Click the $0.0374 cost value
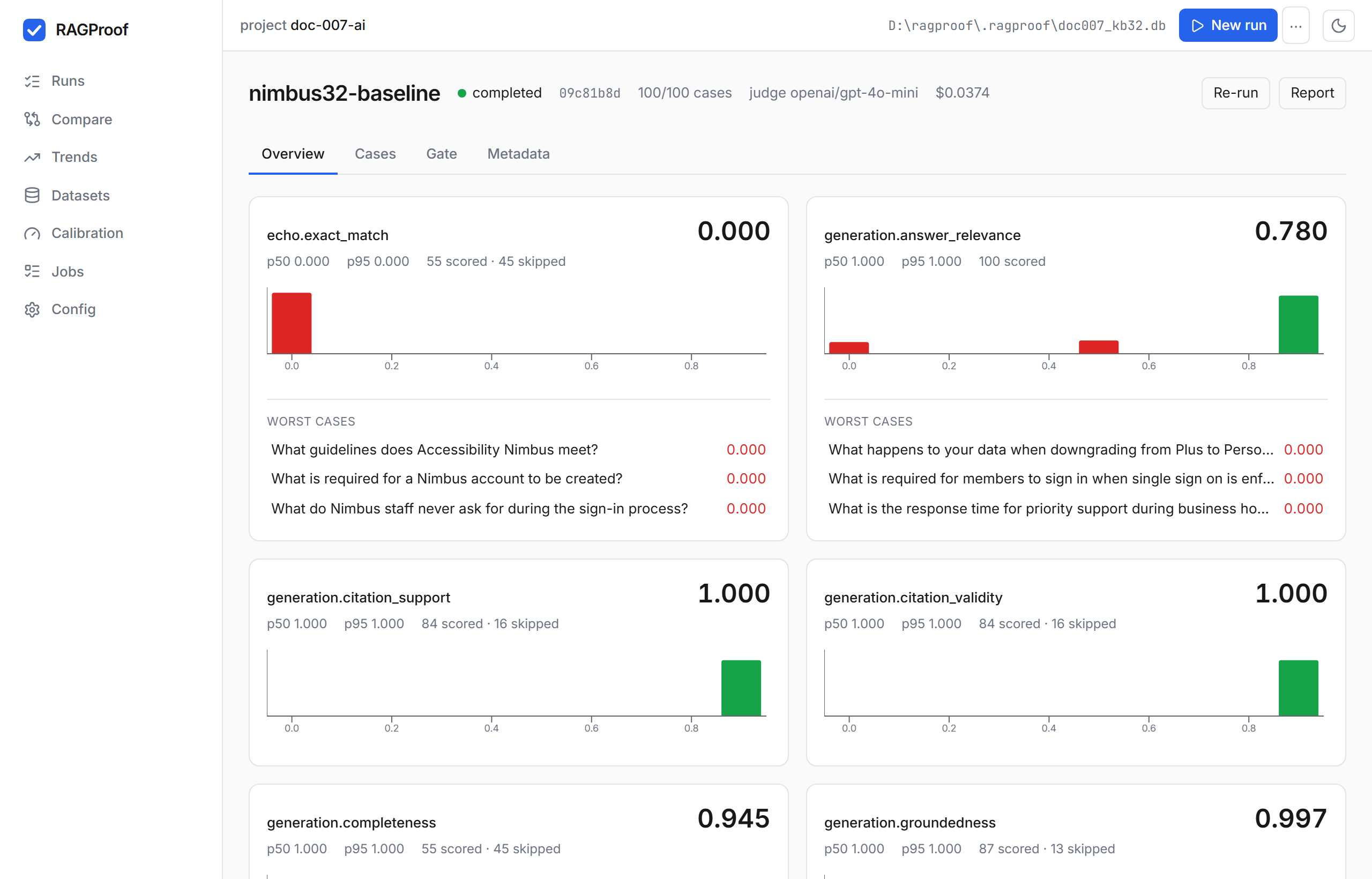Image resolution: width=1372 pixels, height=879 pixels. [x=962, y=93]
